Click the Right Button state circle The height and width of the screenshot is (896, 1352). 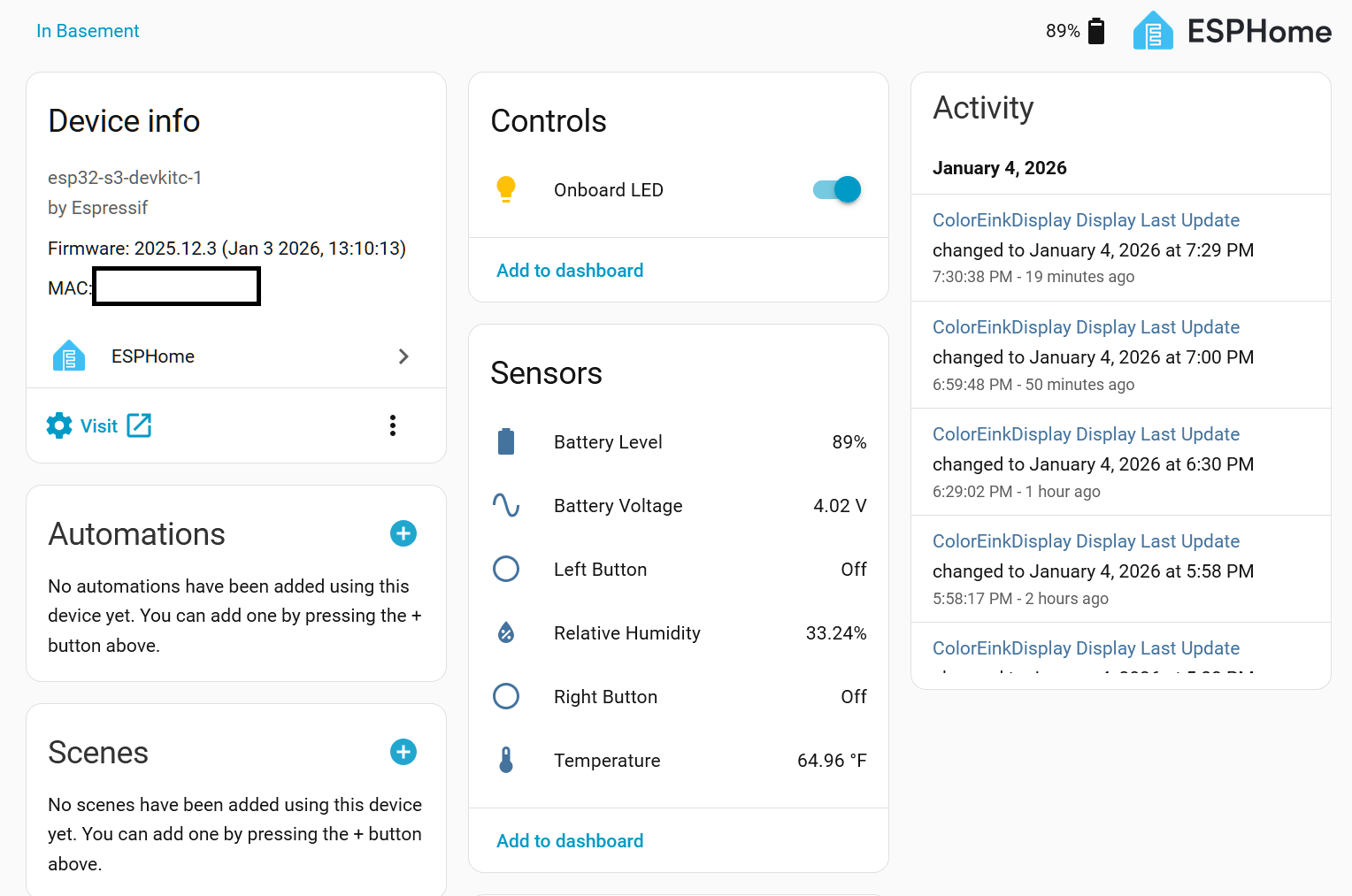coord(506,696)
